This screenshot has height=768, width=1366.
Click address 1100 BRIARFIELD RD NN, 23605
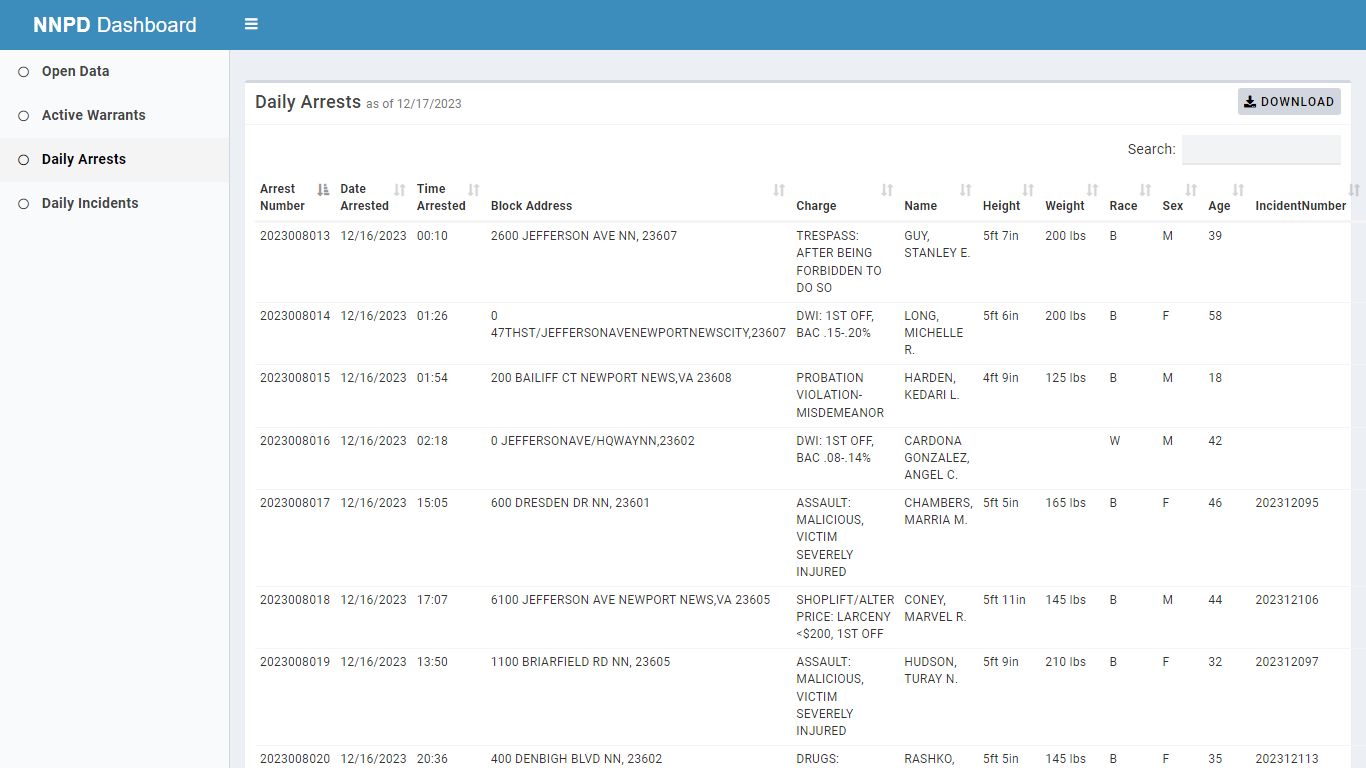click(x=581, y=662)
